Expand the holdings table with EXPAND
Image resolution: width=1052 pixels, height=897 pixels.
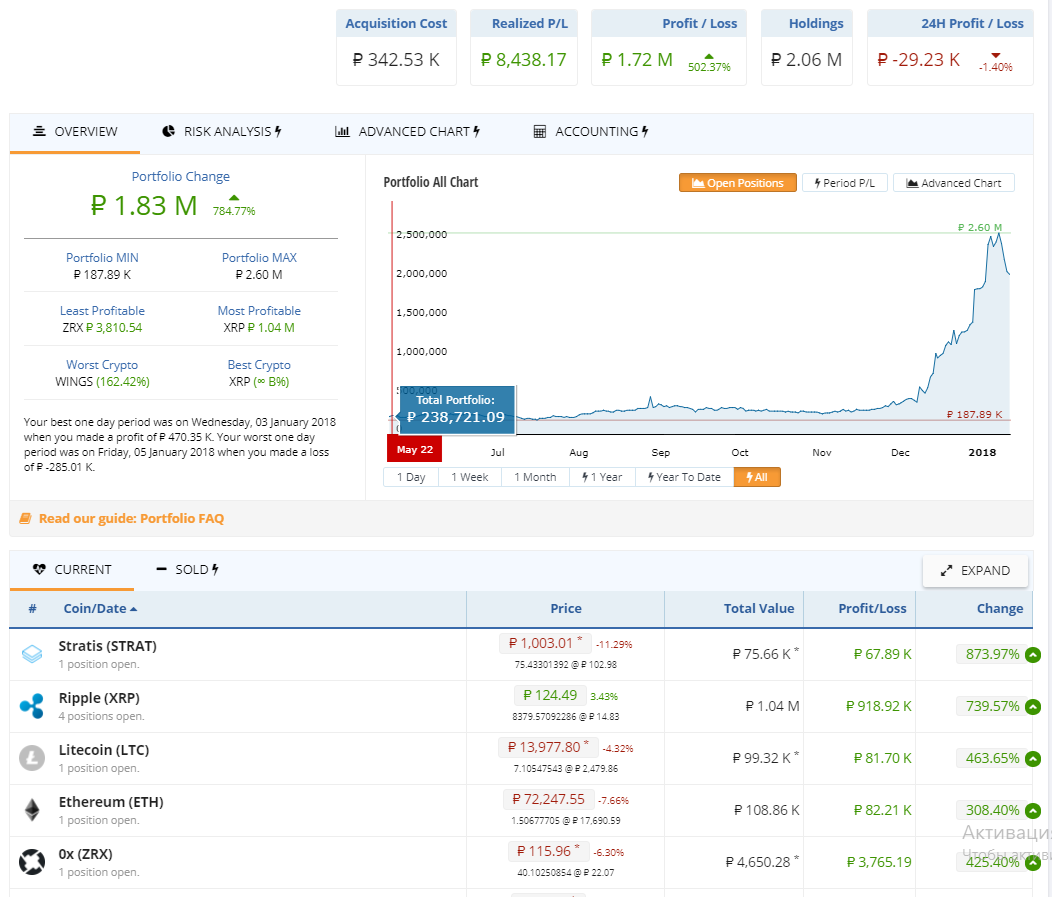coord(975,570)
